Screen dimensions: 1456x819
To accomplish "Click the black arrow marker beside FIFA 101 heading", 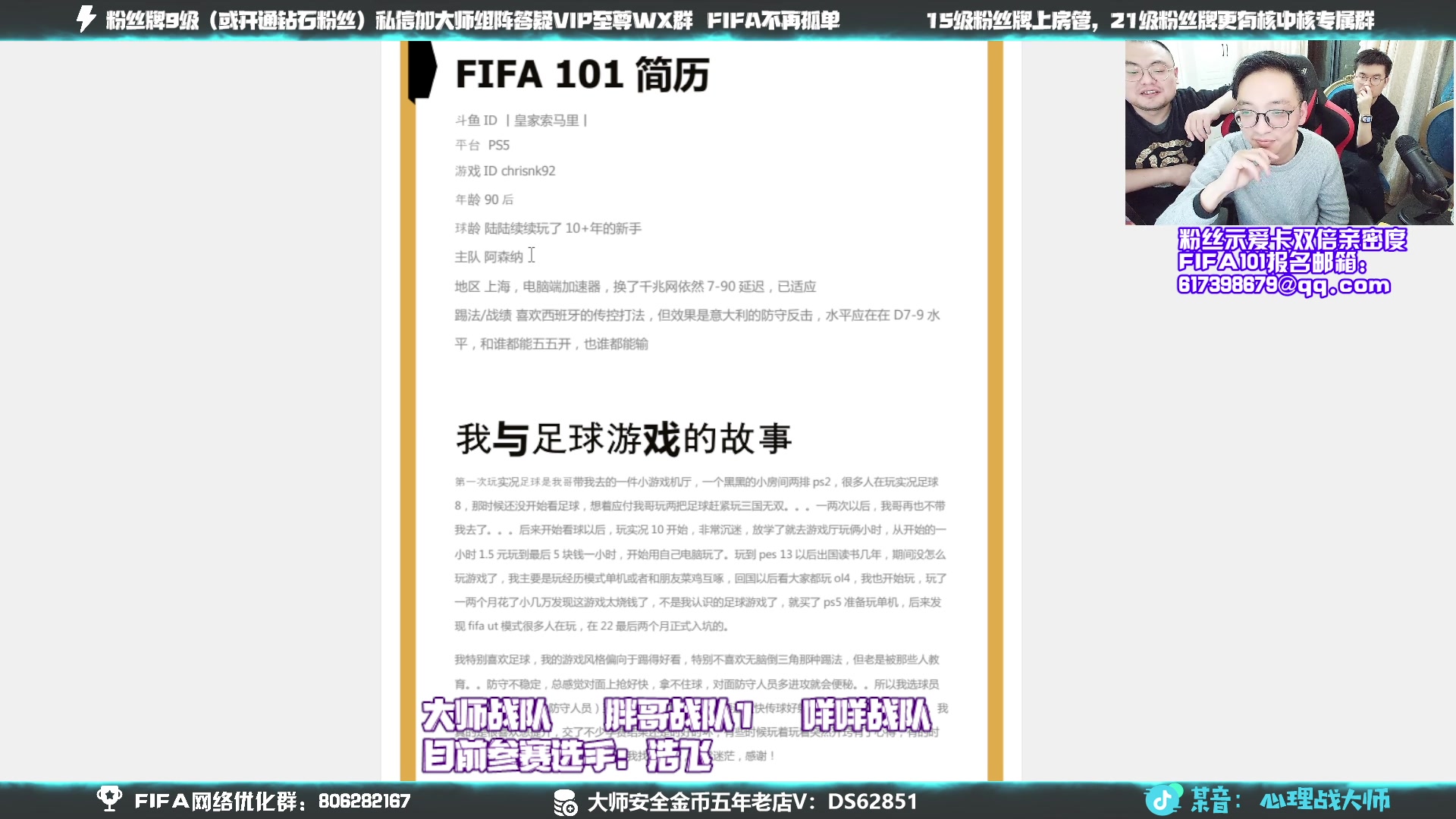I will click(x=422, y=71).
